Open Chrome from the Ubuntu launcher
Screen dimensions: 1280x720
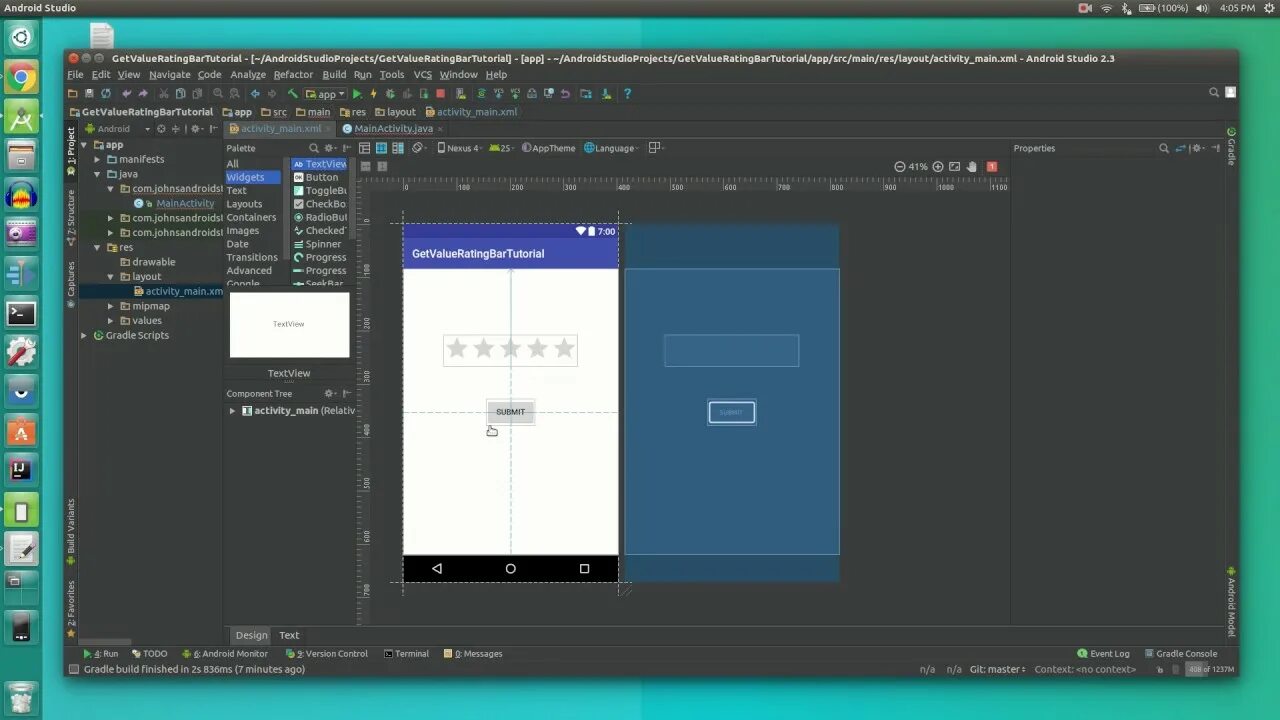(x=21, y=77)
